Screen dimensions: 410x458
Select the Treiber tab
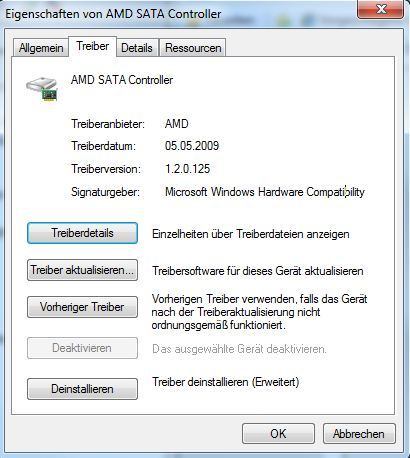coord(93,46)
